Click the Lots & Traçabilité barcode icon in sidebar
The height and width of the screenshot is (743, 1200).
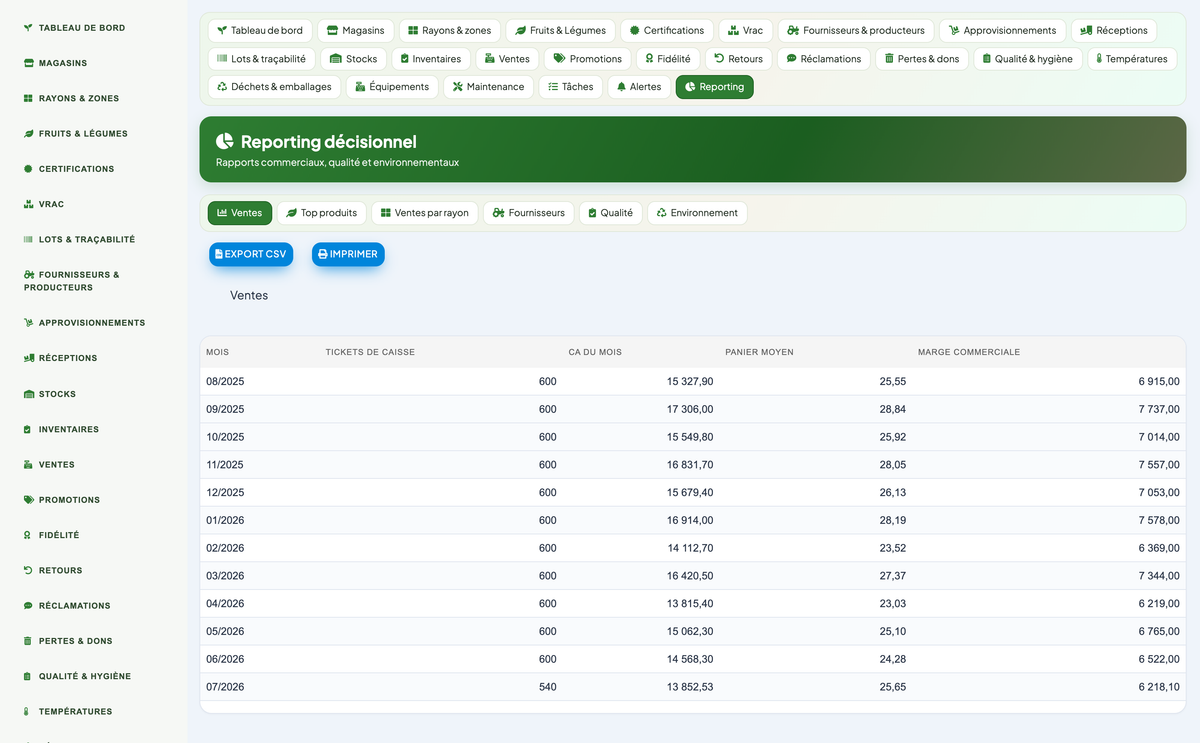(28, 239)
